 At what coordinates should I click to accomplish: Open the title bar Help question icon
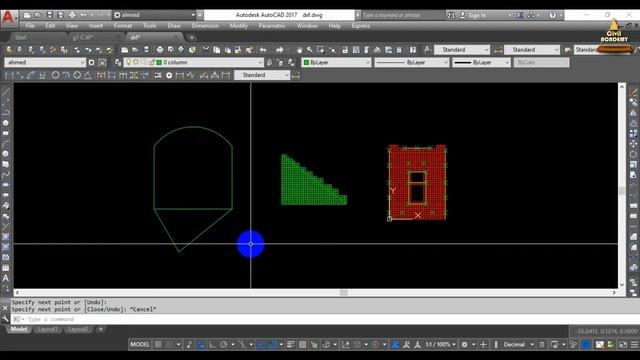552,15
